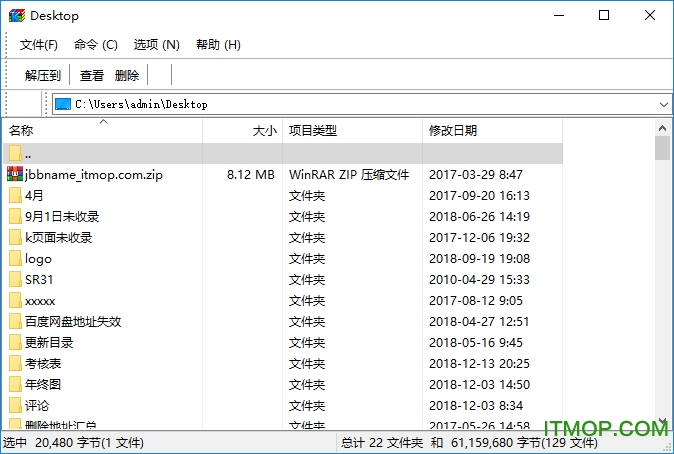Select the folder name logo
Viewport: 674px width, 454px height.
coord(38,259)
